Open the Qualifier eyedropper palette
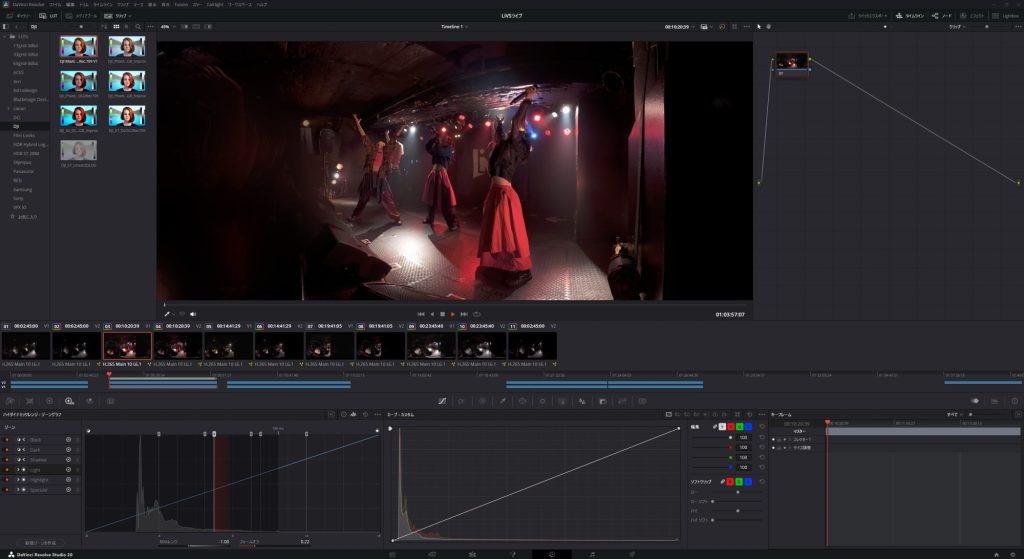Screen dimensions: 1024x559 click(x=502, y=401)
